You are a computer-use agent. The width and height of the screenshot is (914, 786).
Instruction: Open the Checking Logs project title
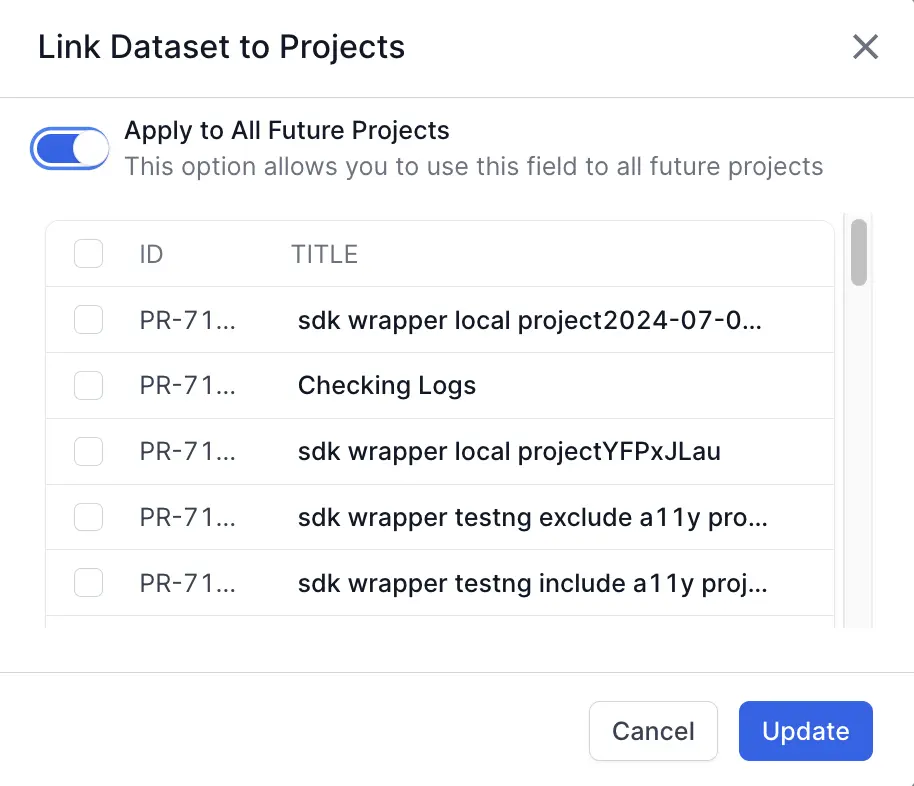(x=386, y=385)
